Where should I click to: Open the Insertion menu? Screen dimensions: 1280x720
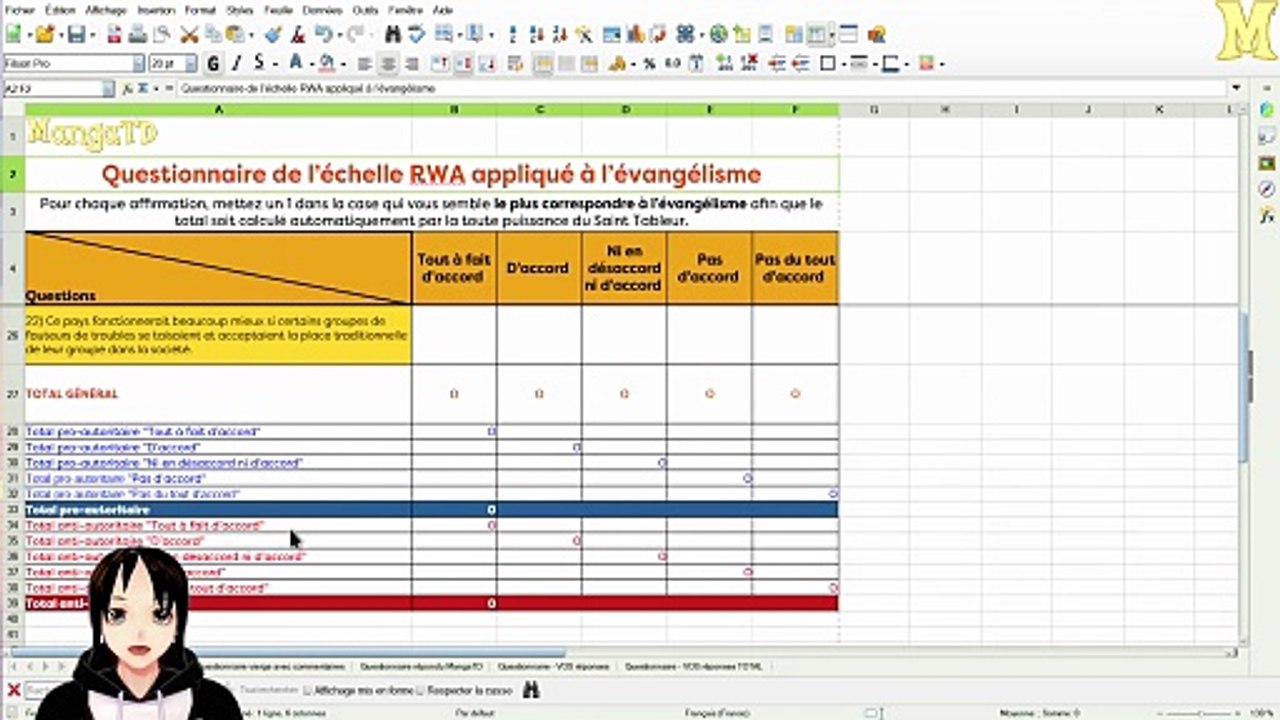[x=155, y=9]
